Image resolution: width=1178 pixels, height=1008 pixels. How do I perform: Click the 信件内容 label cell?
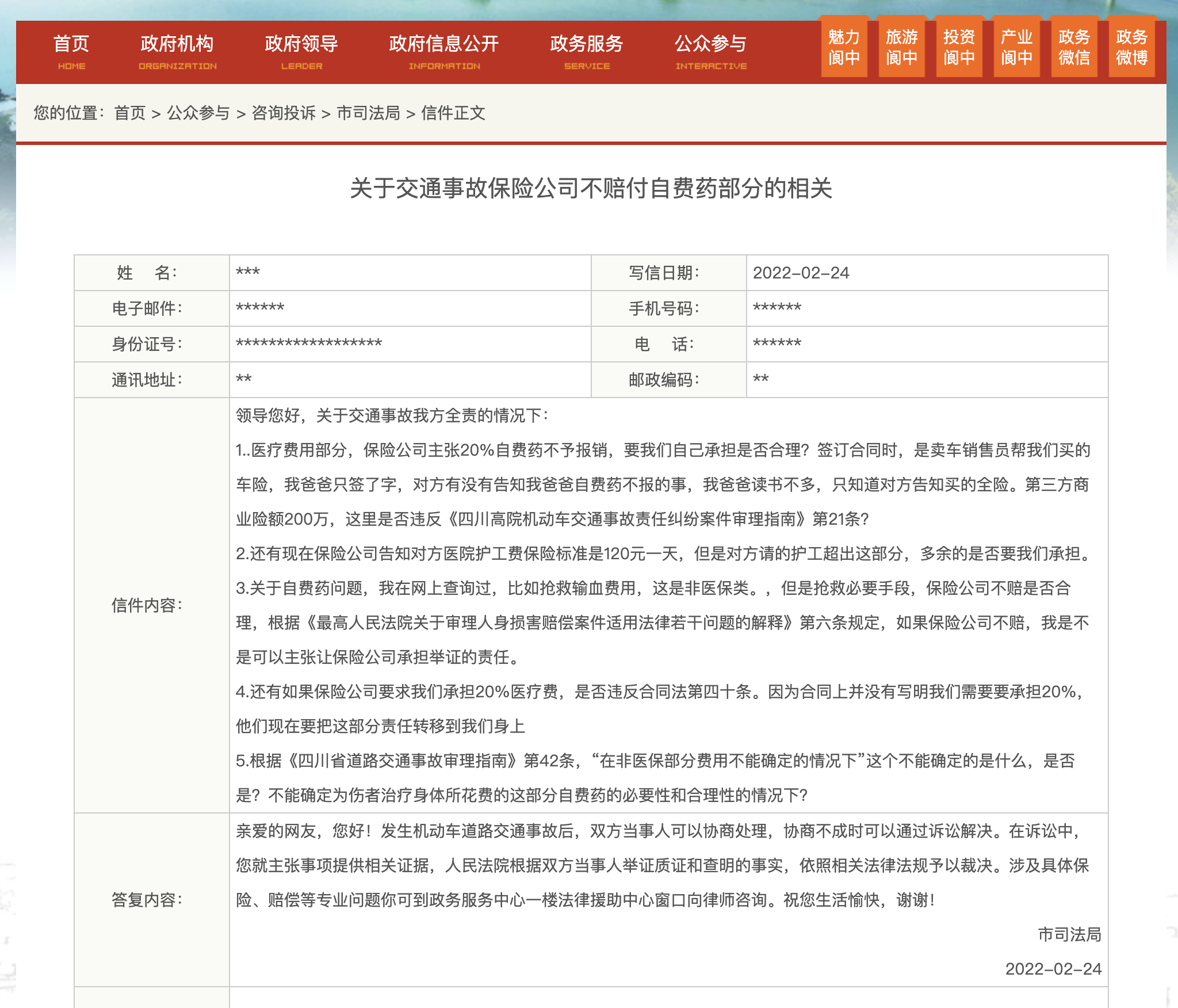click(x=152, y=605)
